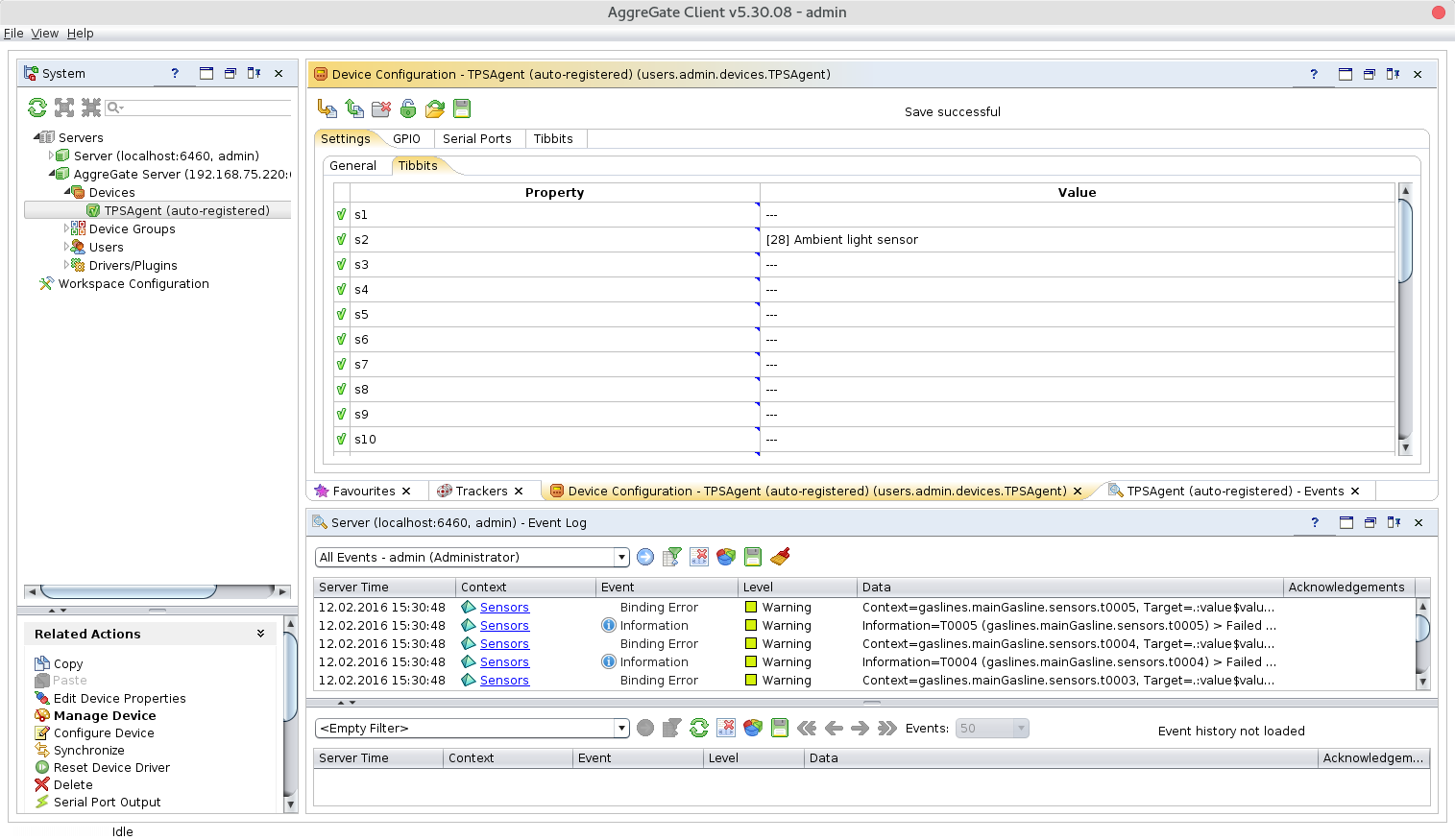Go to first page of event history

point(807,728)
